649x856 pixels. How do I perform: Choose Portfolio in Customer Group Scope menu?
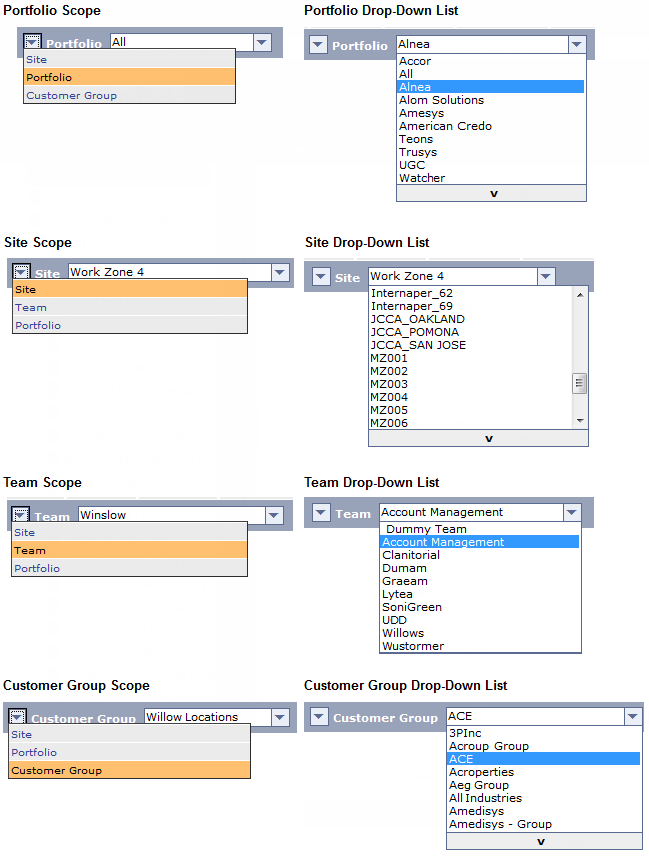[129, 752]
